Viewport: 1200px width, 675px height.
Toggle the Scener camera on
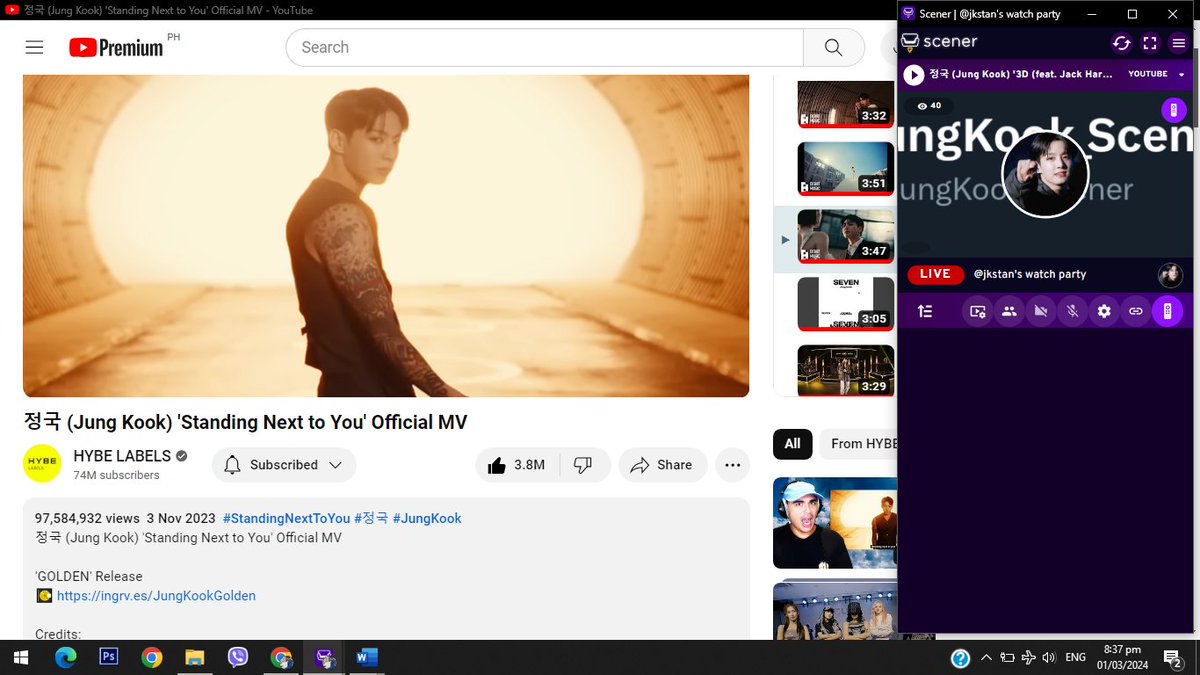point(1041,311)
